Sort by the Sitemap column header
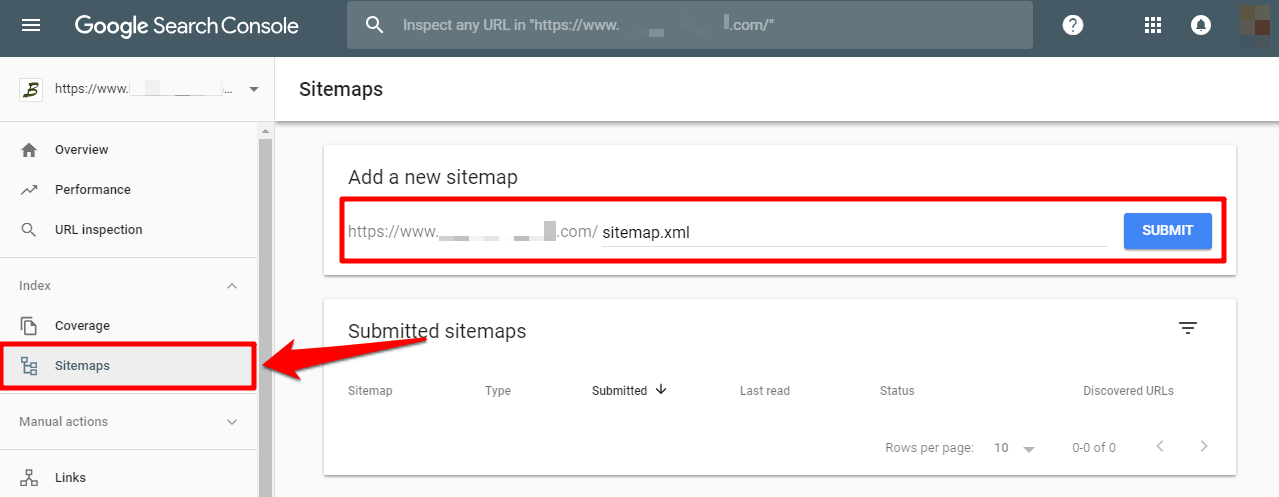This screenshot has height=497, width=1279. point(370,391)
